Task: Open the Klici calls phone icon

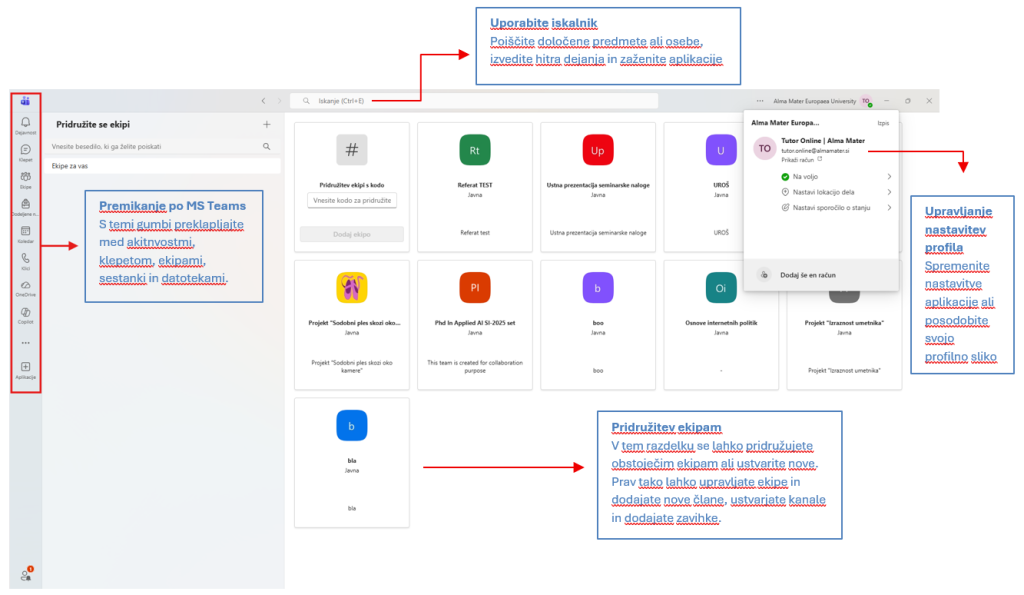Action: [x=25, y=258]
